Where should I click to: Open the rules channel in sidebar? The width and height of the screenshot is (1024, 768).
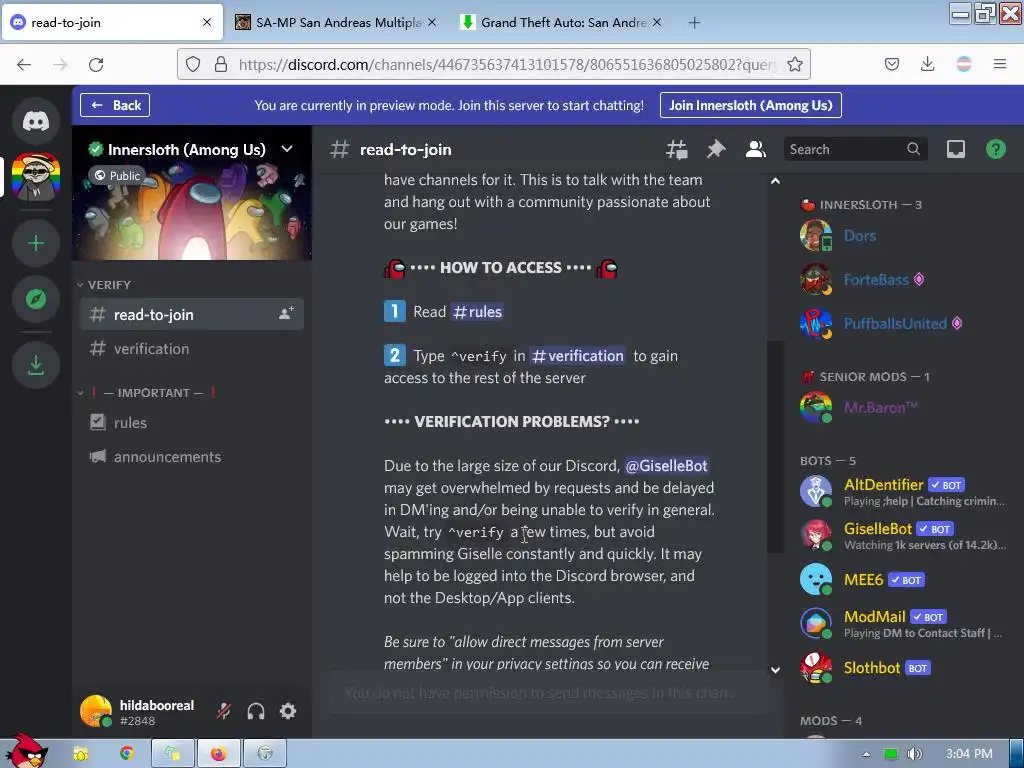(x=192, y=423)
